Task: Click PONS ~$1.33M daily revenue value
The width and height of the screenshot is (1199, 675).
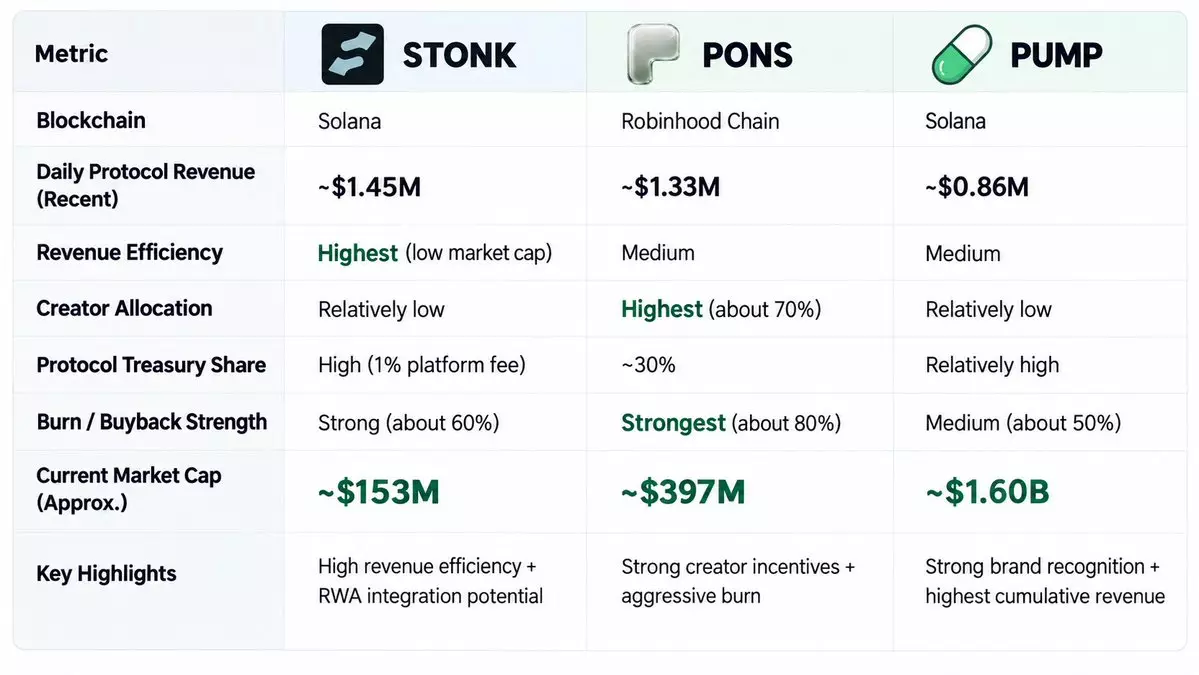Action: click(x=671, y=187)
